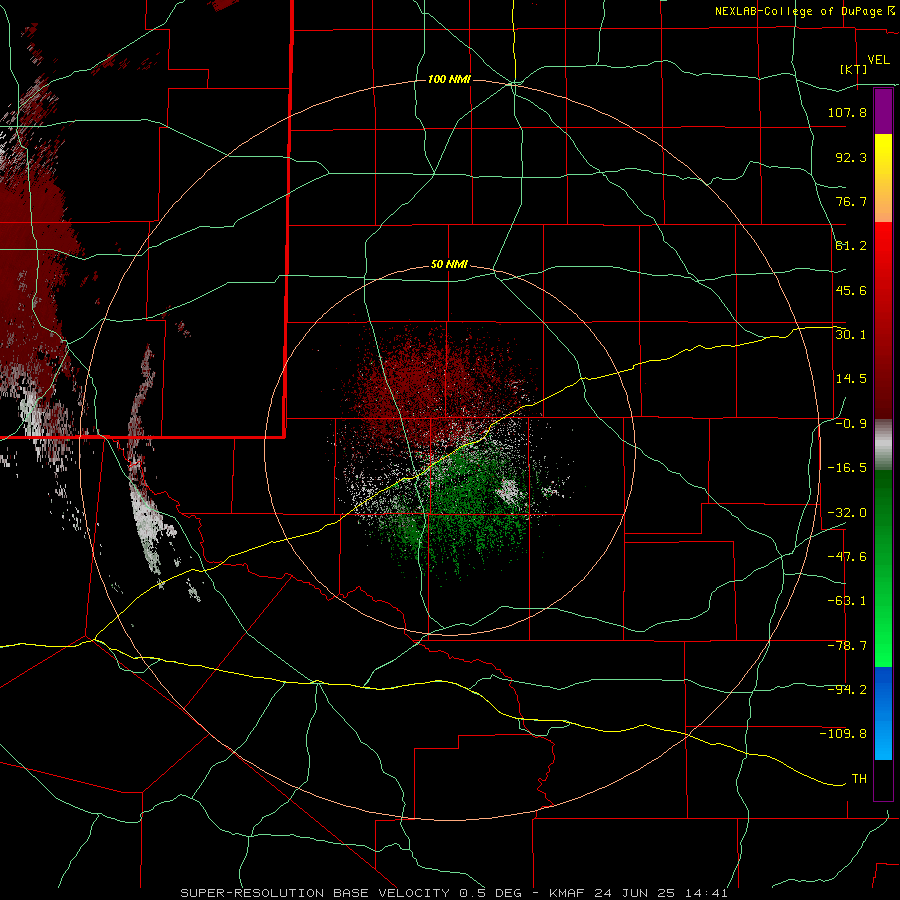Select the -109.8 legend value
This screenshot has width=900, height=900.
[x=843, y=734]
